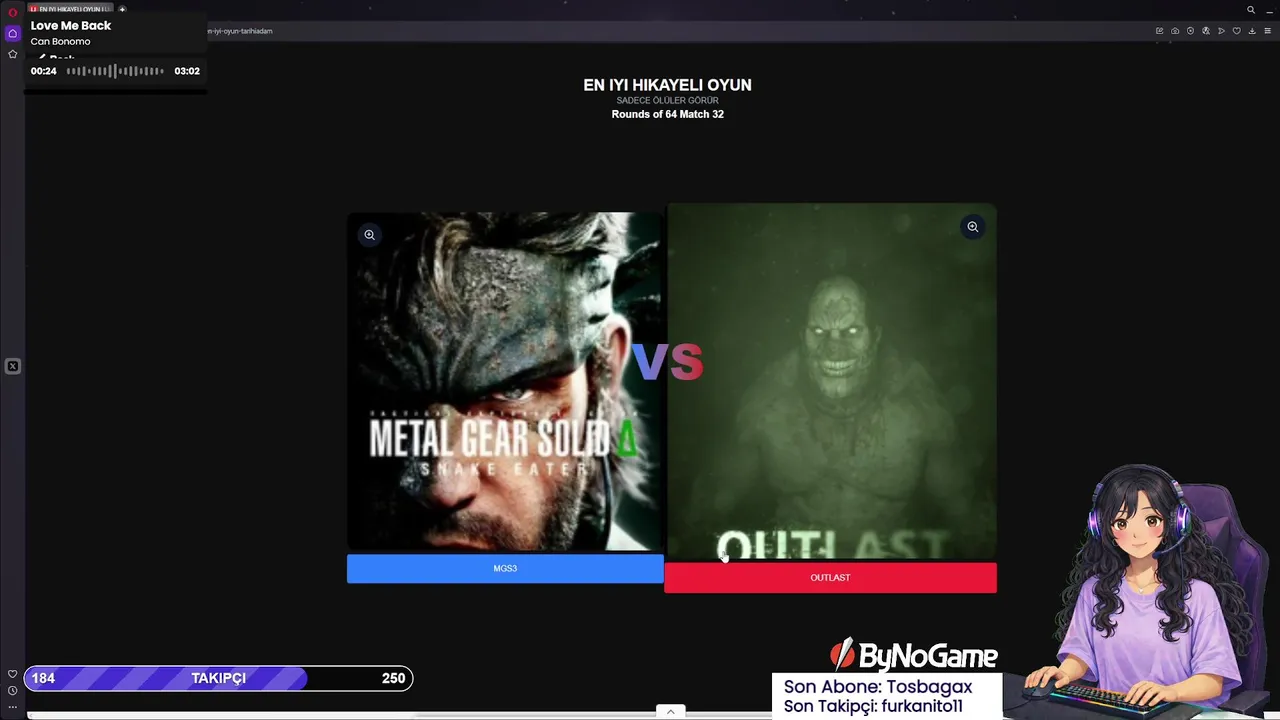Click the 03:02 track duration text
The image size is (1280, 720).
[x=187, y=71]
